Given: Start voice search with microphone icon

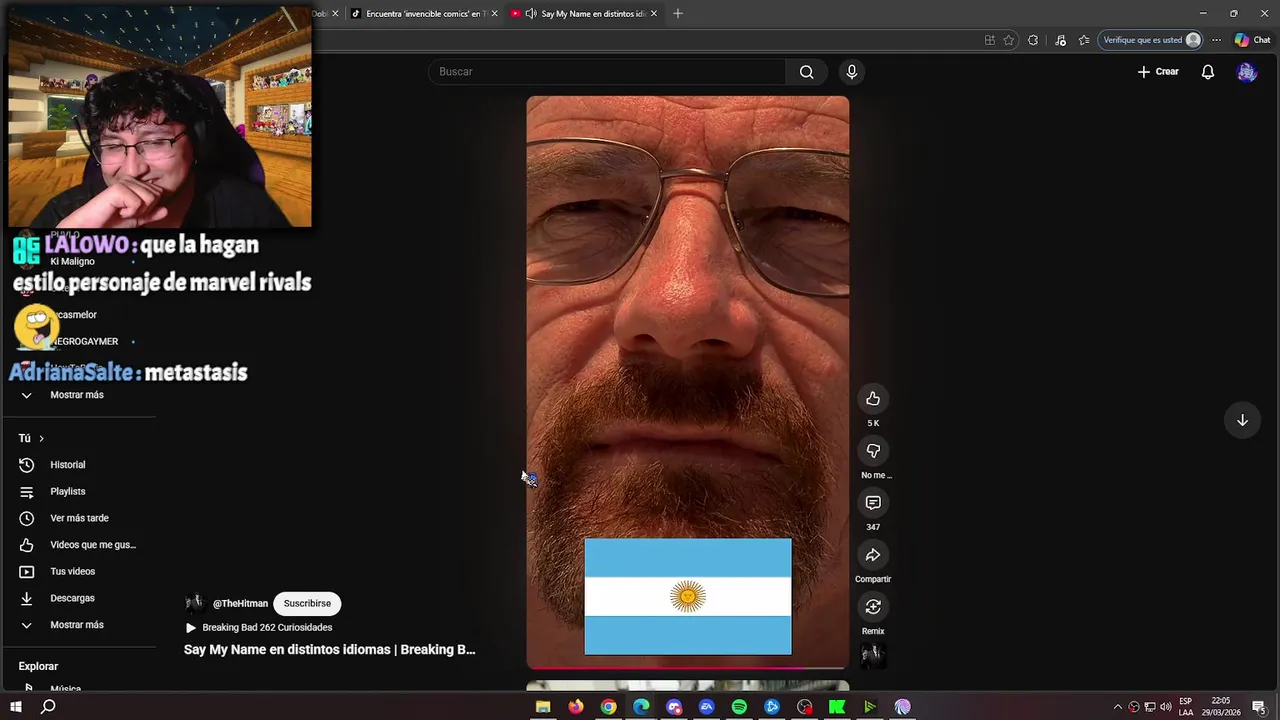Looking at the screenshot, I should click(852, 72).
